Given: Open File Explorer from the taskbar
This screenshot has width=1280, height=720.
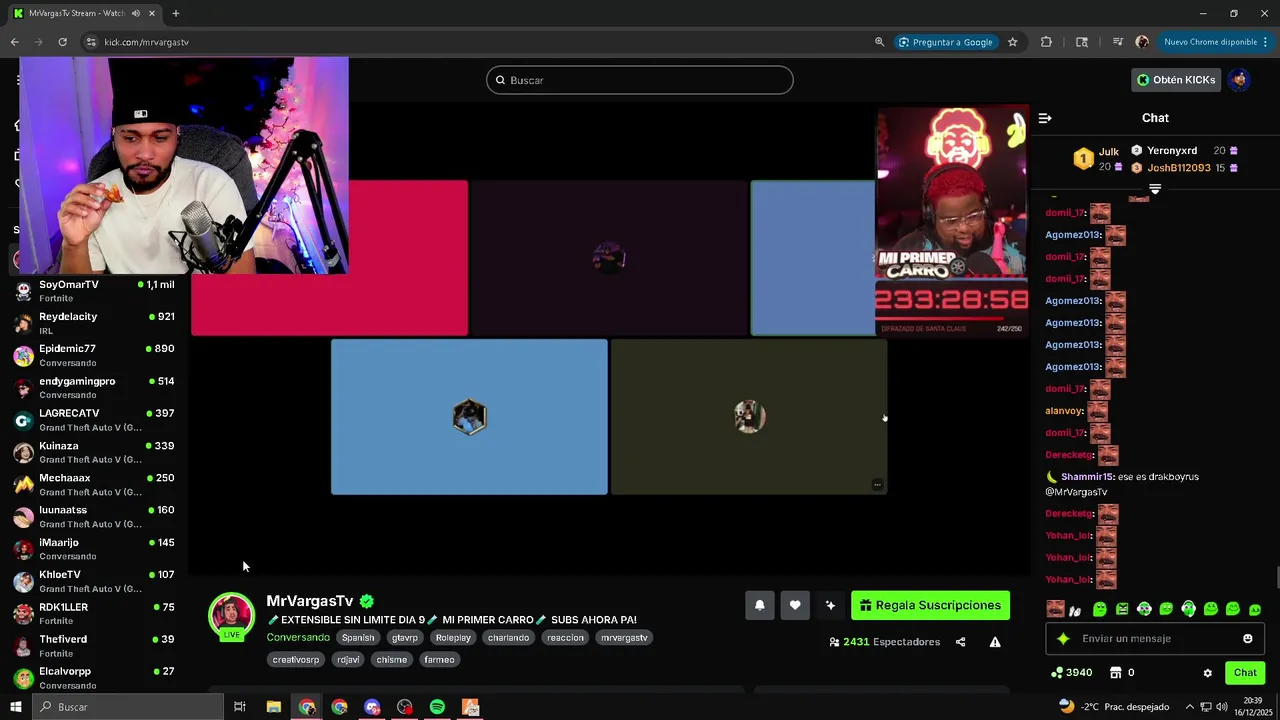Looking at the screenshot, I should pos(273,707).
